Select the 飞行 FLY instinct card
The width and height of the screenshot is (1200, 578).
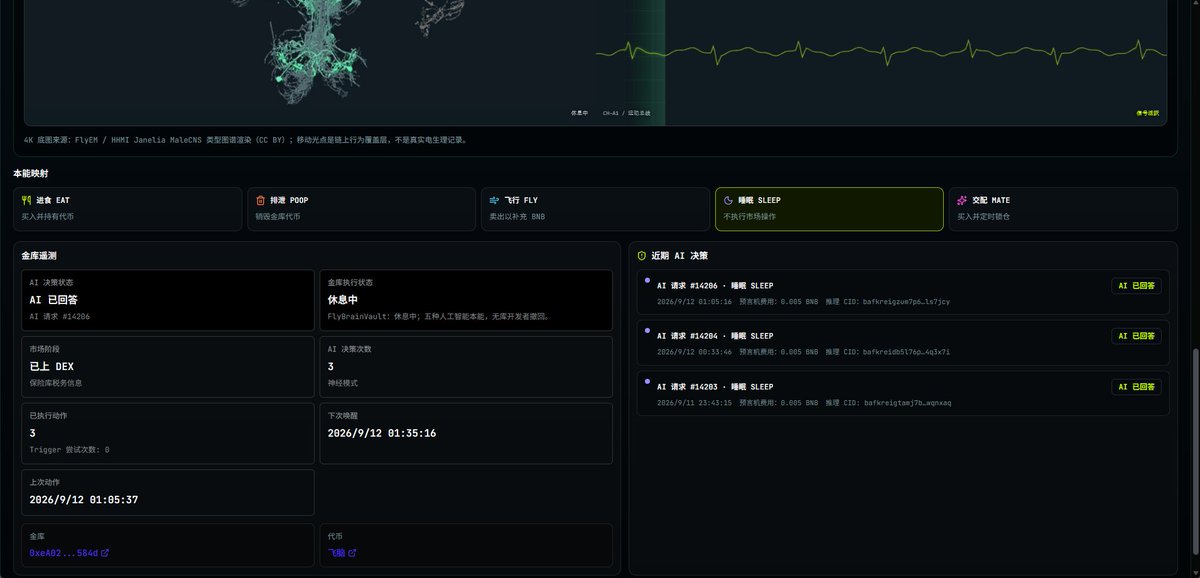(x=595, y=209)
